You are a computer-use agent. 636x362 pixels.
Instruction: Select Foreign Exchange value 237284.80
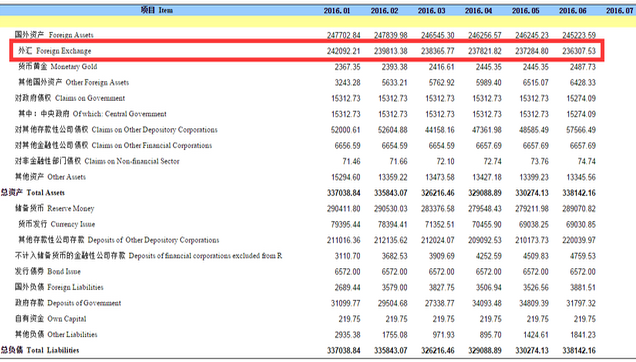531,51
